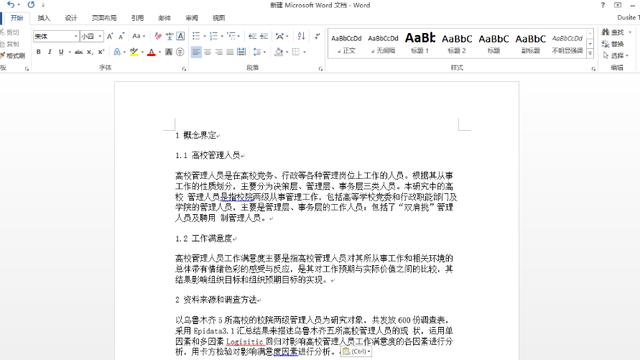Screen dimensions: 640x360
Task: Click the Undo button in quick access
Action: (x=11, y=5)
